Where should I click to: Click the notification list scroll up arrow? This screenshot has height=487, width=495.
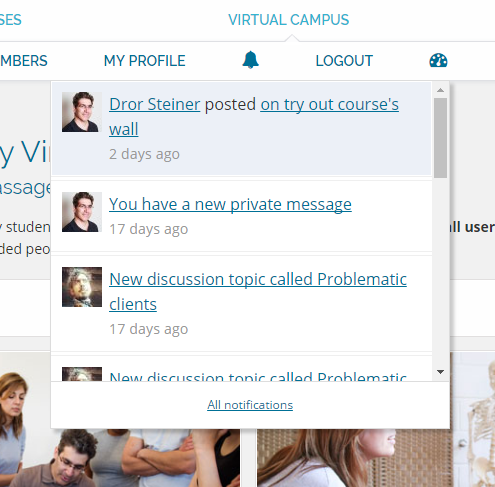pos(440,90)
